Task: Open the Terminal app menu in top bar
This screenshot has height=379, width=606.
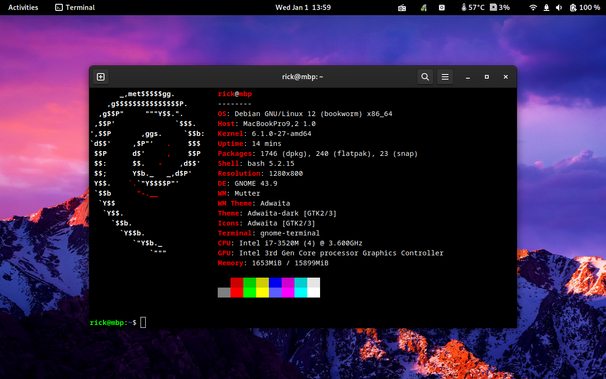Action: coord(75,7)
